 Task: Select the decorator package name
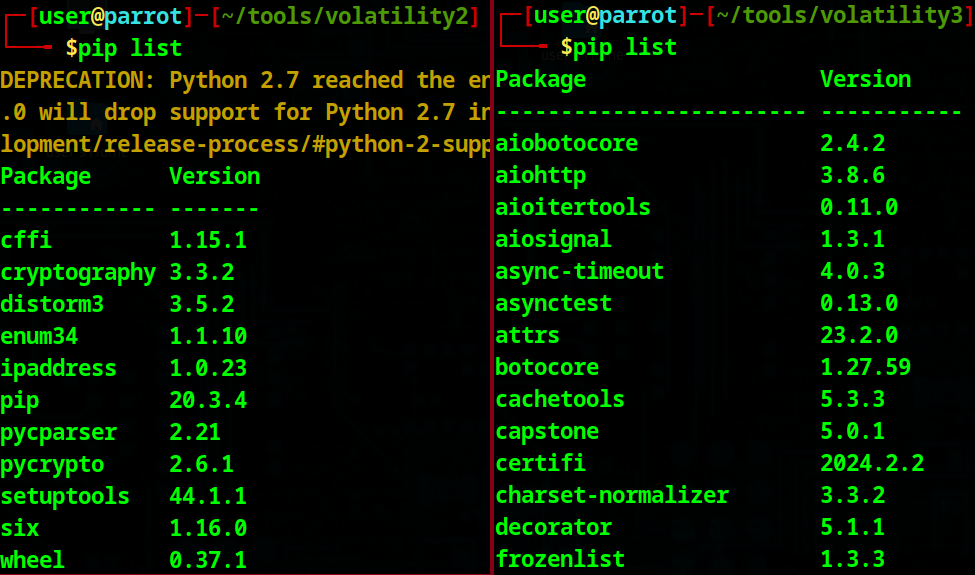coord(553,528)
